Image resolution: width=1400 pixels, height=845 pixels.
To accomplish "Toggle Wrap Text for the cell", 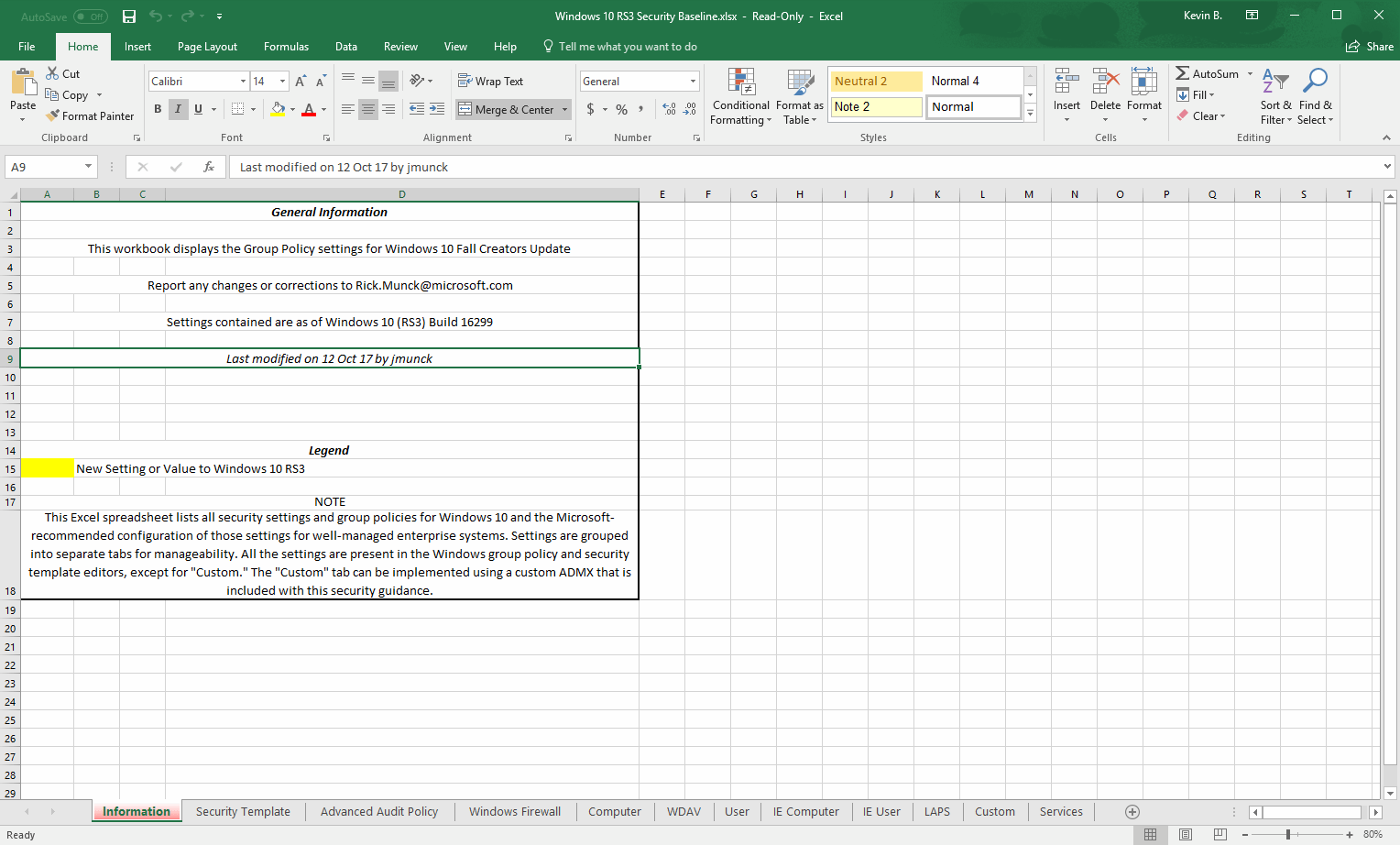I will 491,82.
